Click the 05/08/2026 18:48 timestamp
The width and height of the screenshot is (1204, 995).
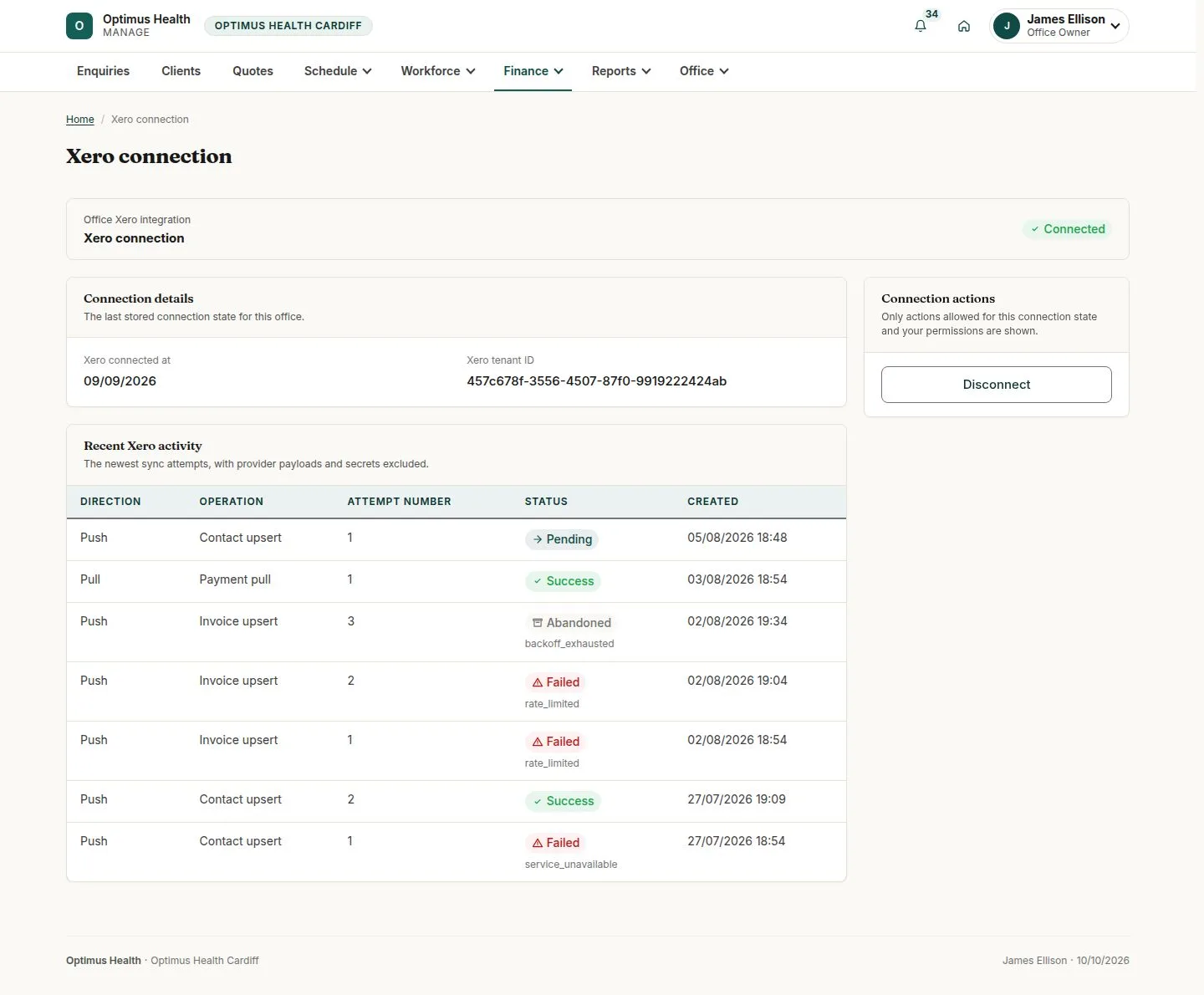[737, 538]
